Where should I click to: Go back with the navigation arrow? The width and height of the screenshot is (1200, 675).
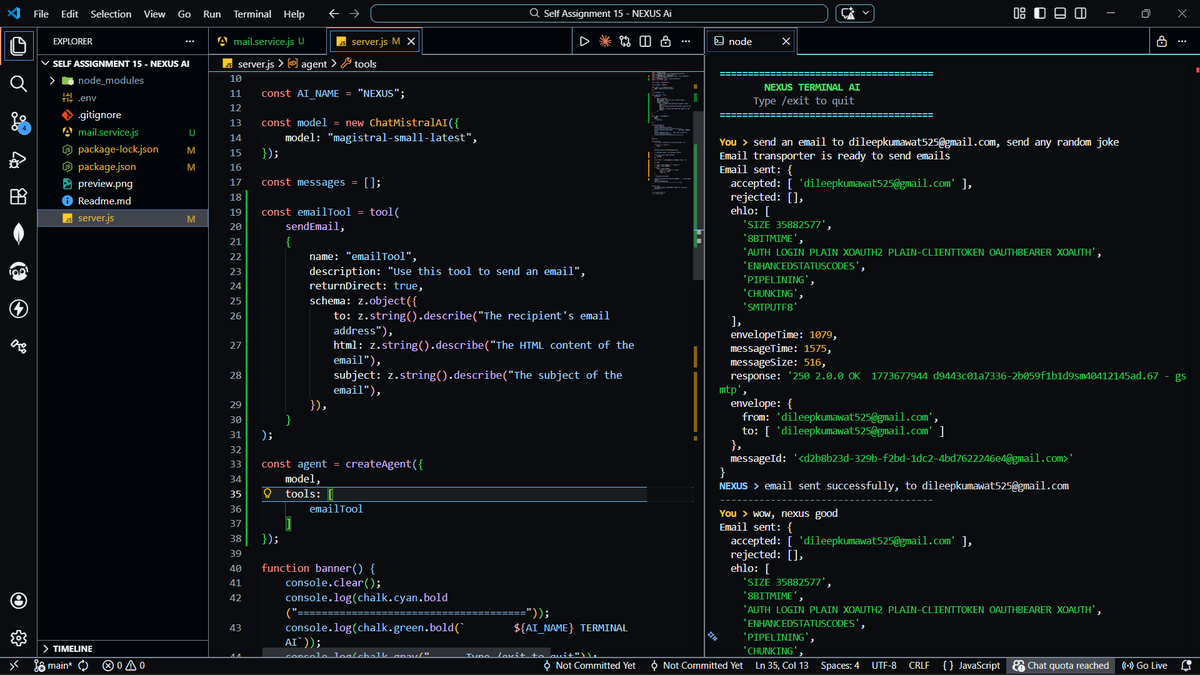(x=334, y=14)
